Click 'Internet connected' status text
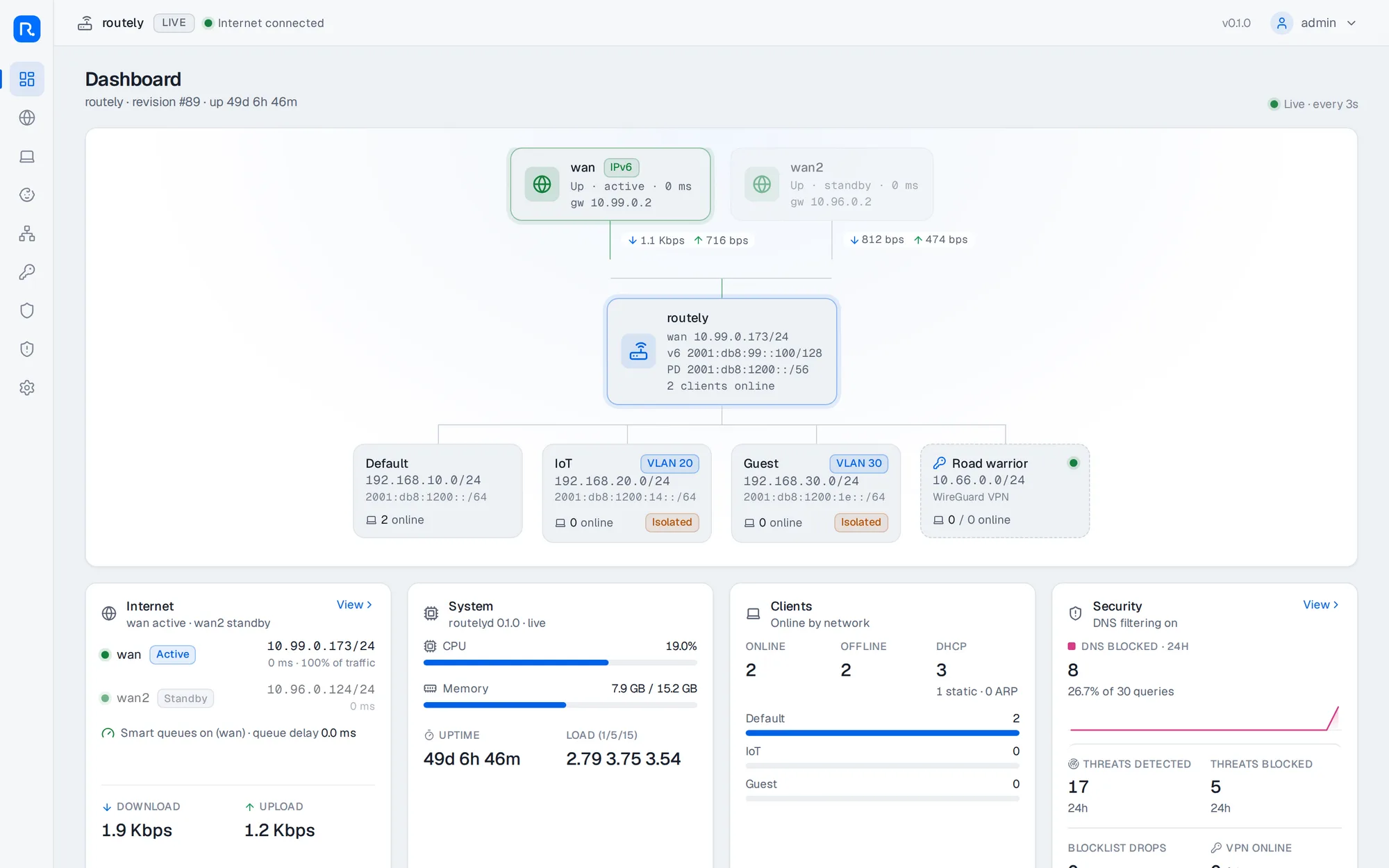Screen dimensions: 1389x868 point(271,23)
